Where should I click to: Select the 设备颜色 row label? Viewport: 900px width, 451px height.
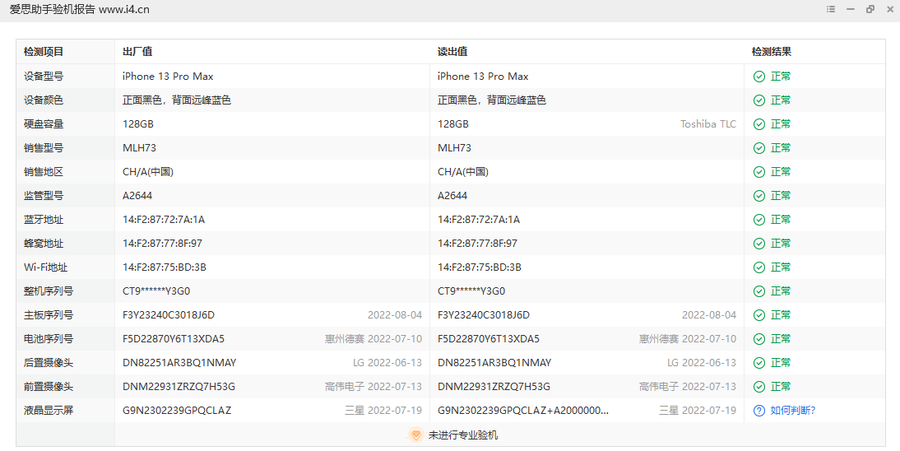(44, 100)
